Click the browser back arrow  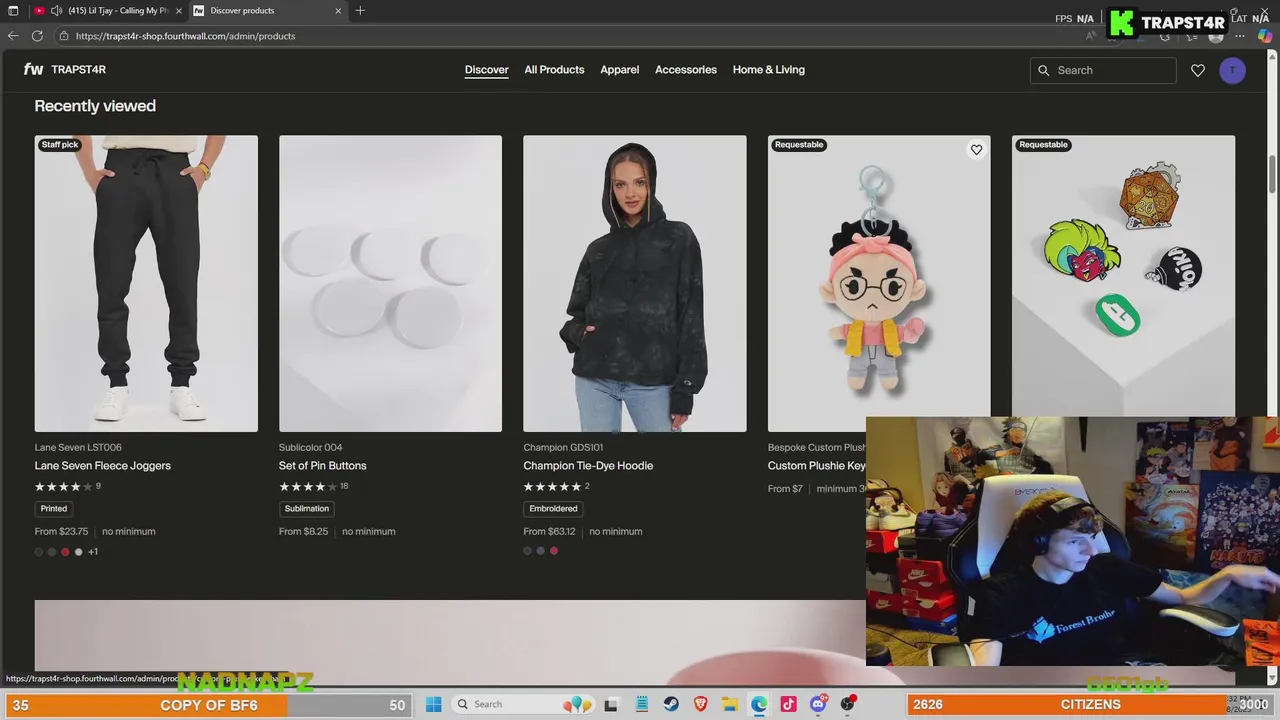pyautogui.click(x=13, y=36)
